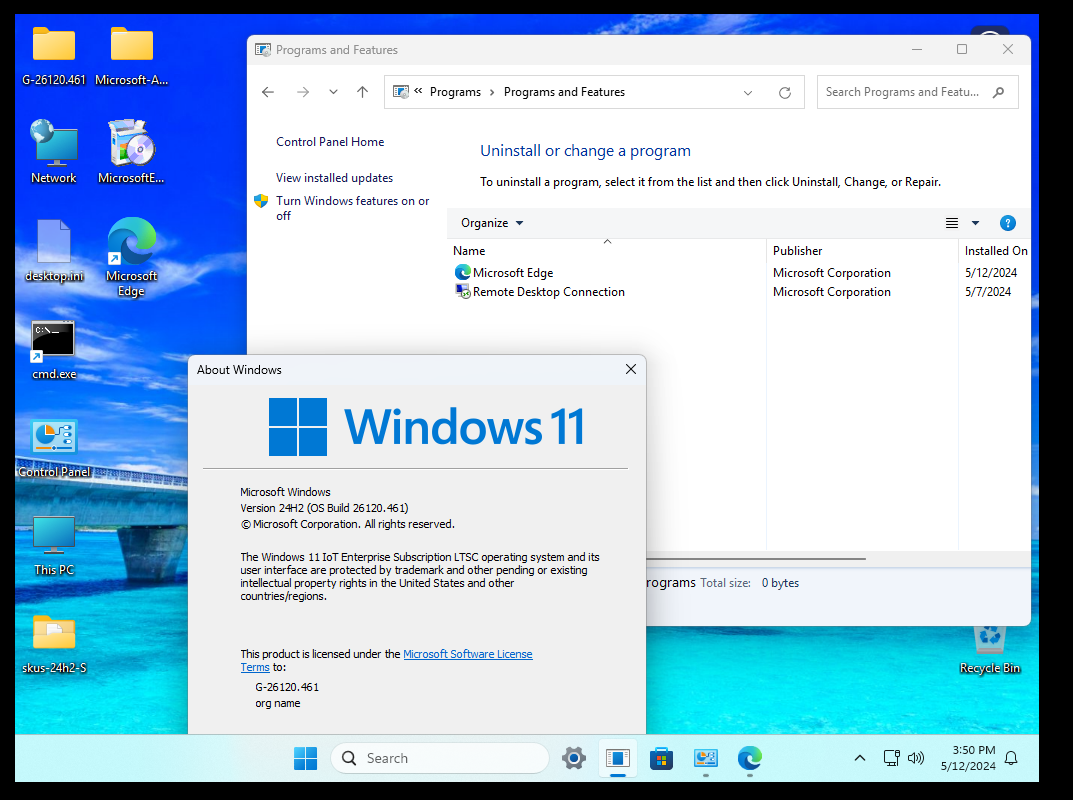Open the network tray icon
The height and width of the screenshot is (800, 1073).
click(891, 758)
